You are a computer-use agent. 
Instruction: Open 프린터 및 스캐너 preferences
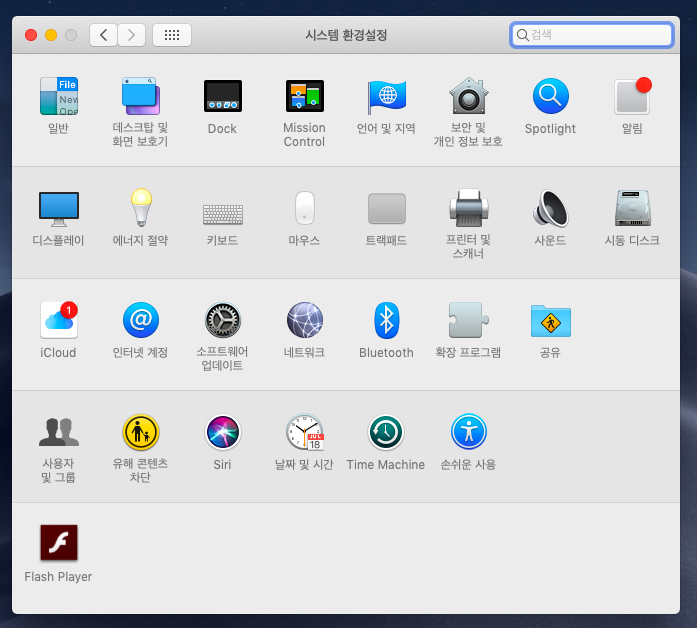(469, 208)
